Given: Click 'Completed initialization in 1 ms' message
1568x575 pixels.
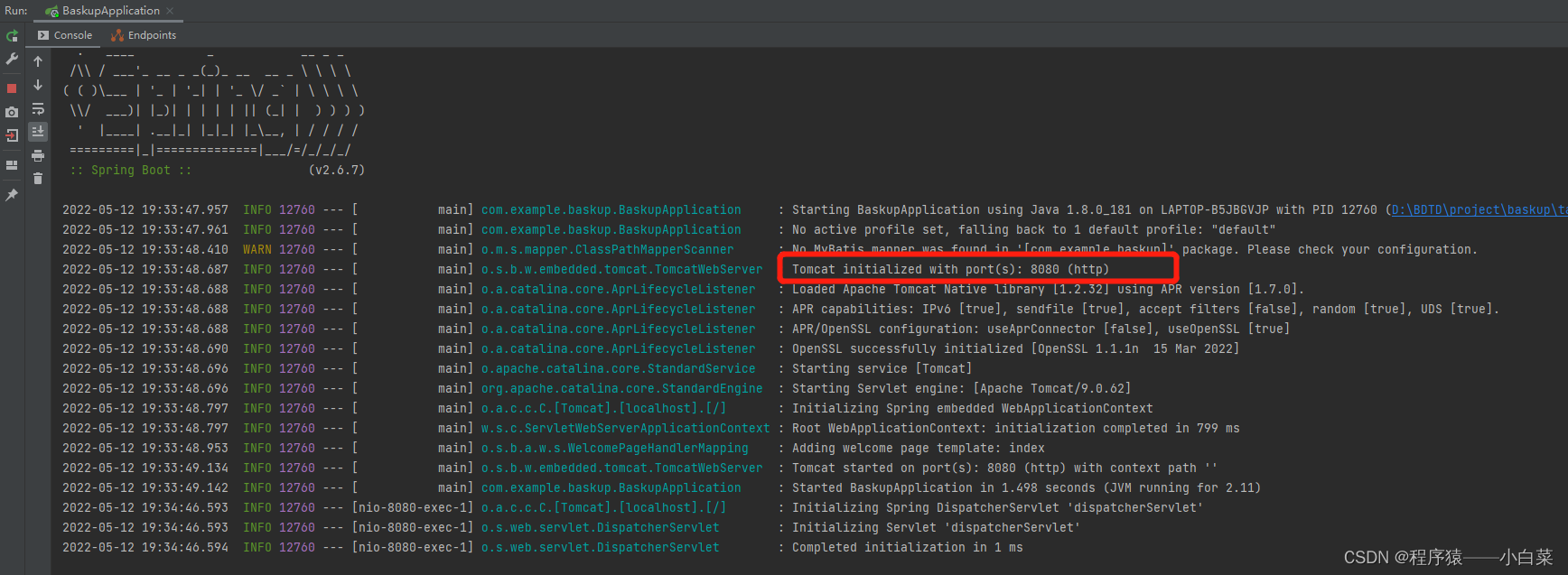Looking at the screenshot, I should pos(907,547).
